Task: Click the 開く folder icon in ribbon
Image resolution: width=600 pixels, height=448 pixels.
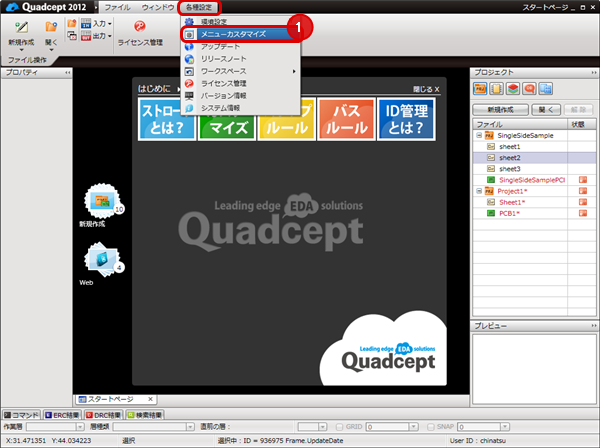Action: [51, 27]
